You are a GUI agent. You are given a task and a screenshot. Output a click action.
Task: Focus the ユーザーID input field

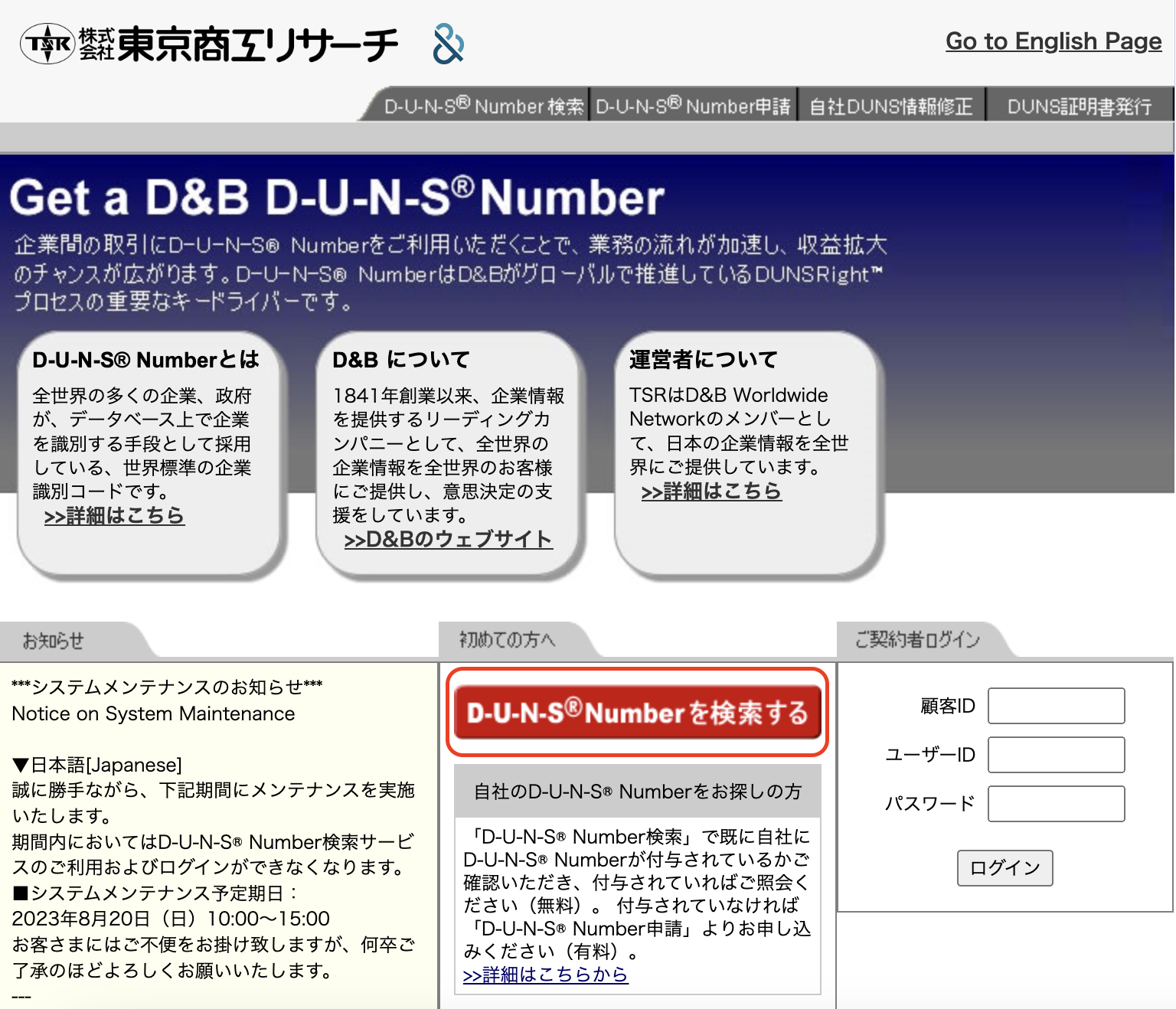[1057, 755]
